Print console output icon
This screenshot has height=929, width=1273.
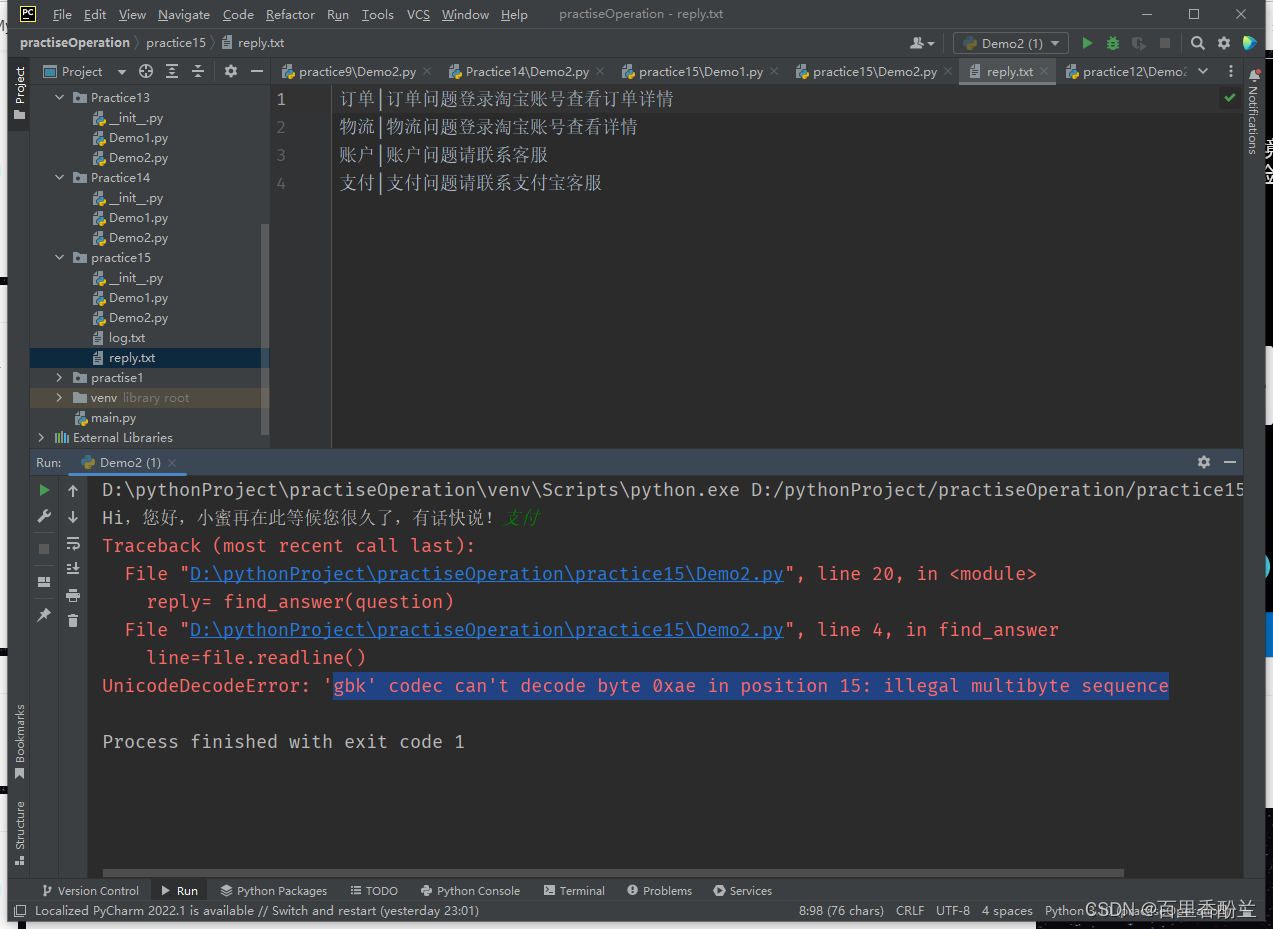(73, 595)
